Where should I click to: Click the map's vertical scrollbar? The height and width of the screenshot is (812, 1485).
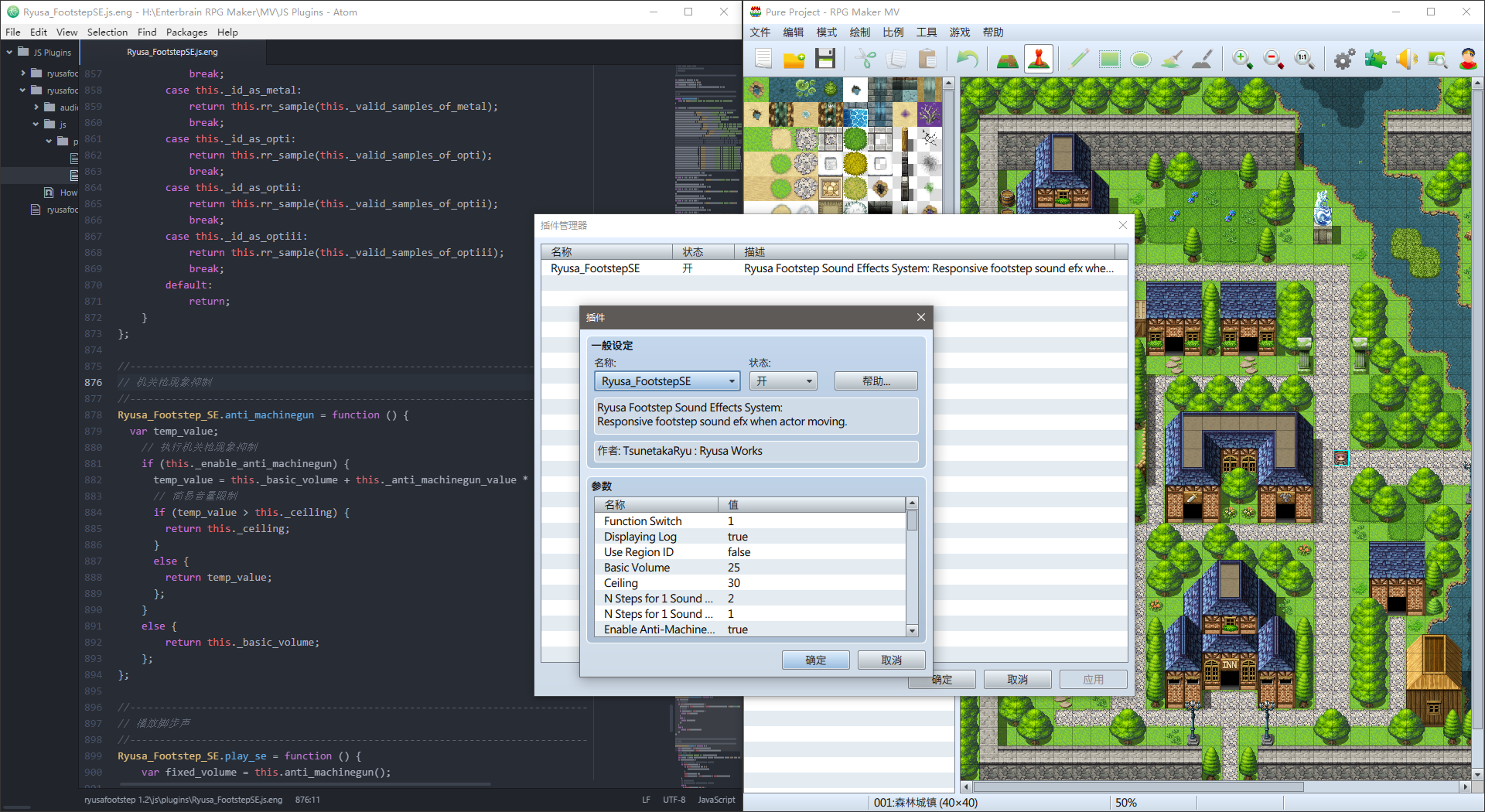click(1477, 410)
